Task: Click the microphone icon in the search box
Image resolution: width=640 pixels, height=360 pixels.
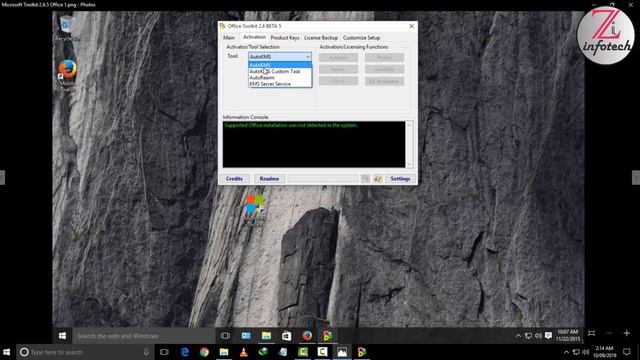Action: (146, 352)
